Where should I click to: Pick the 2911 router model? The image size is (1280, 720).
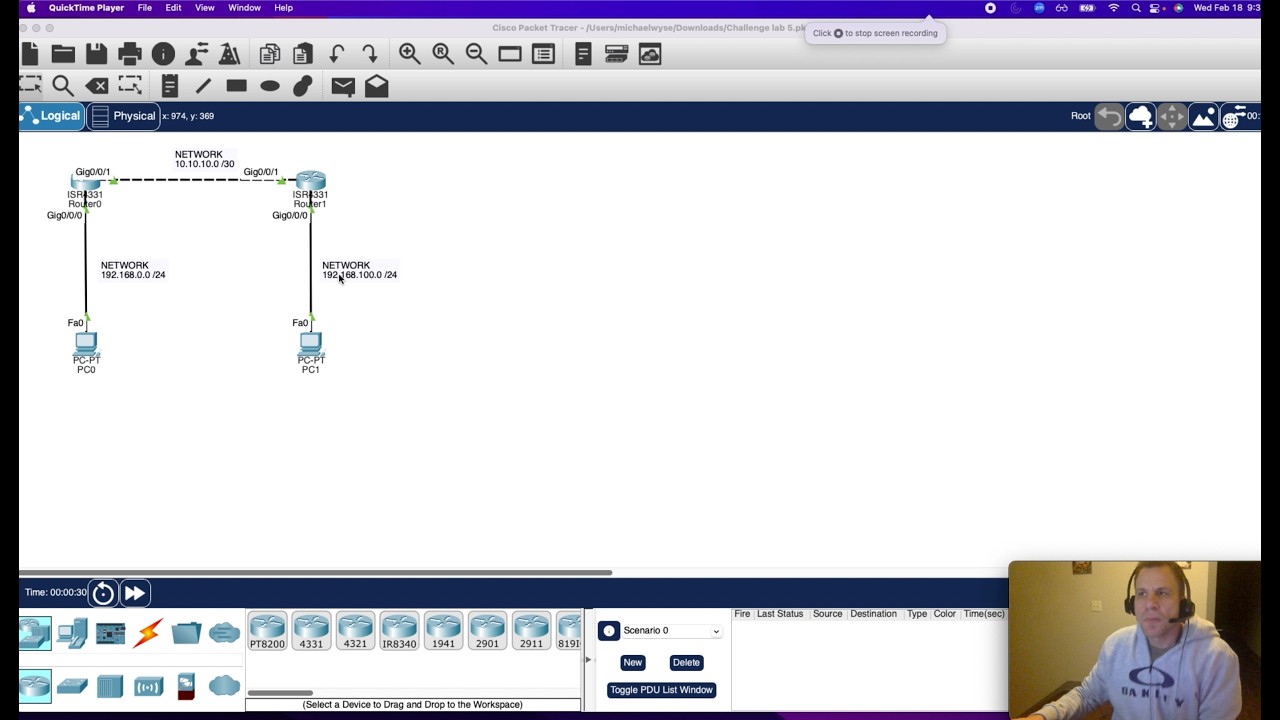click(531, 632)
